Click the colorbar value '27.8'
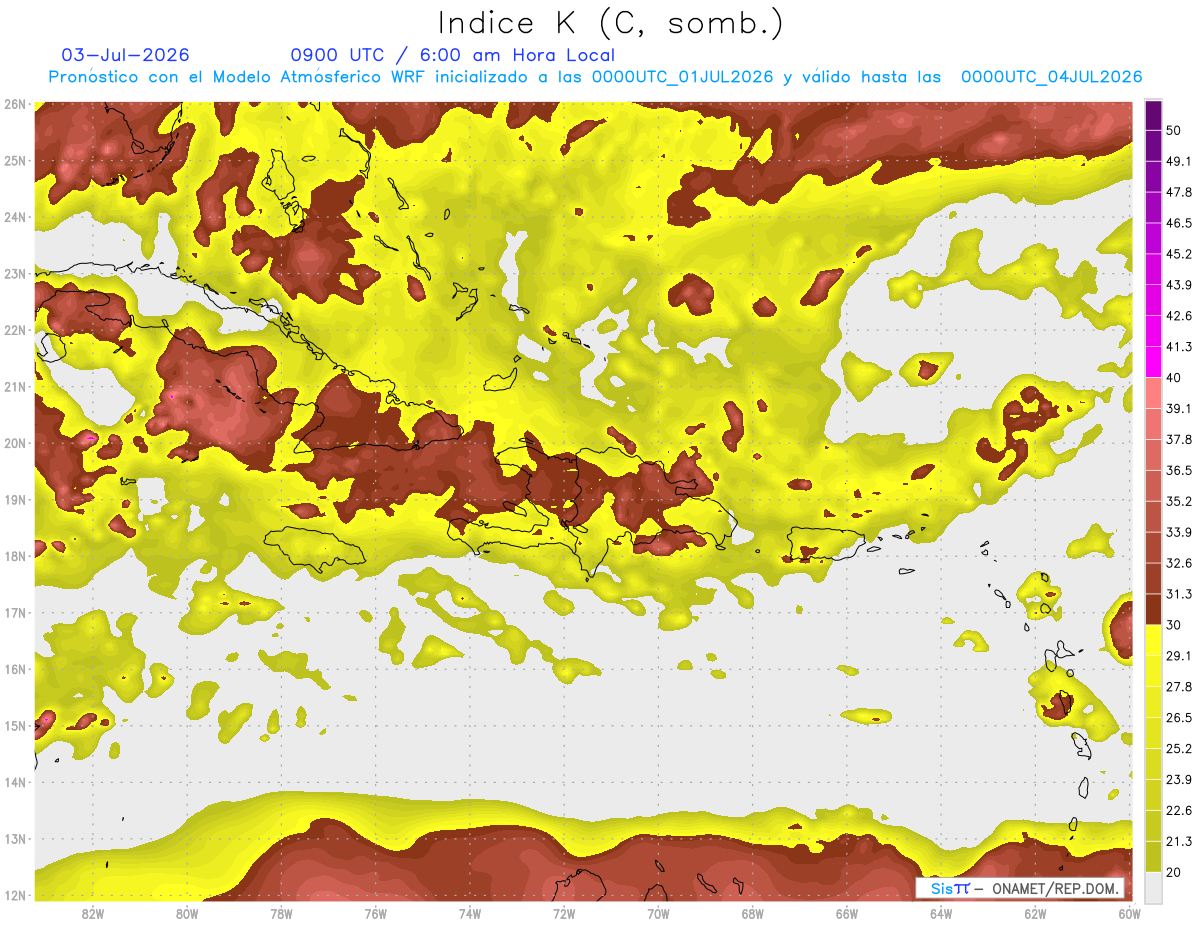The width and height of the screenshot is (1200, 927). 1179,687
